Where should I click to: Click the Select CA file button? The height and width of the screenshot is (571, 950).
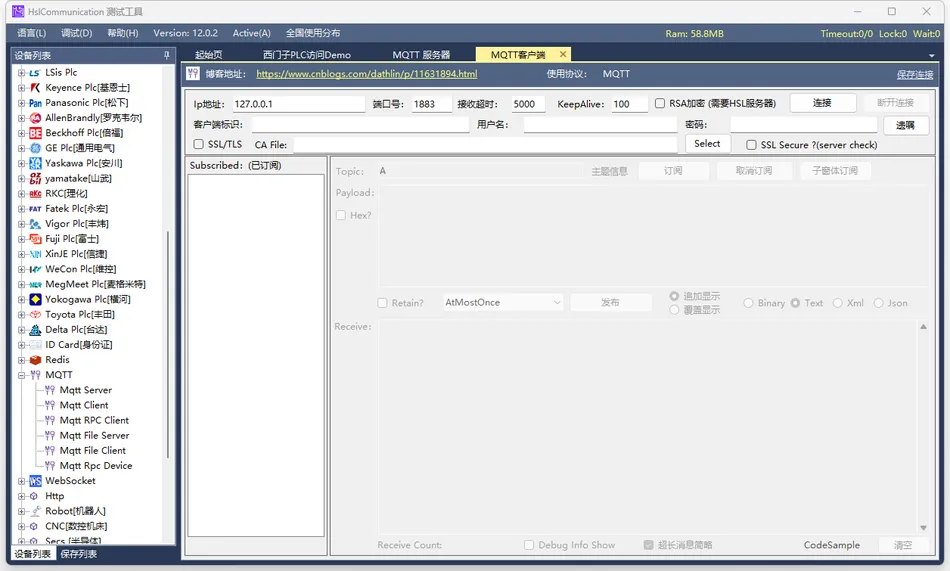tap(707, 144)
